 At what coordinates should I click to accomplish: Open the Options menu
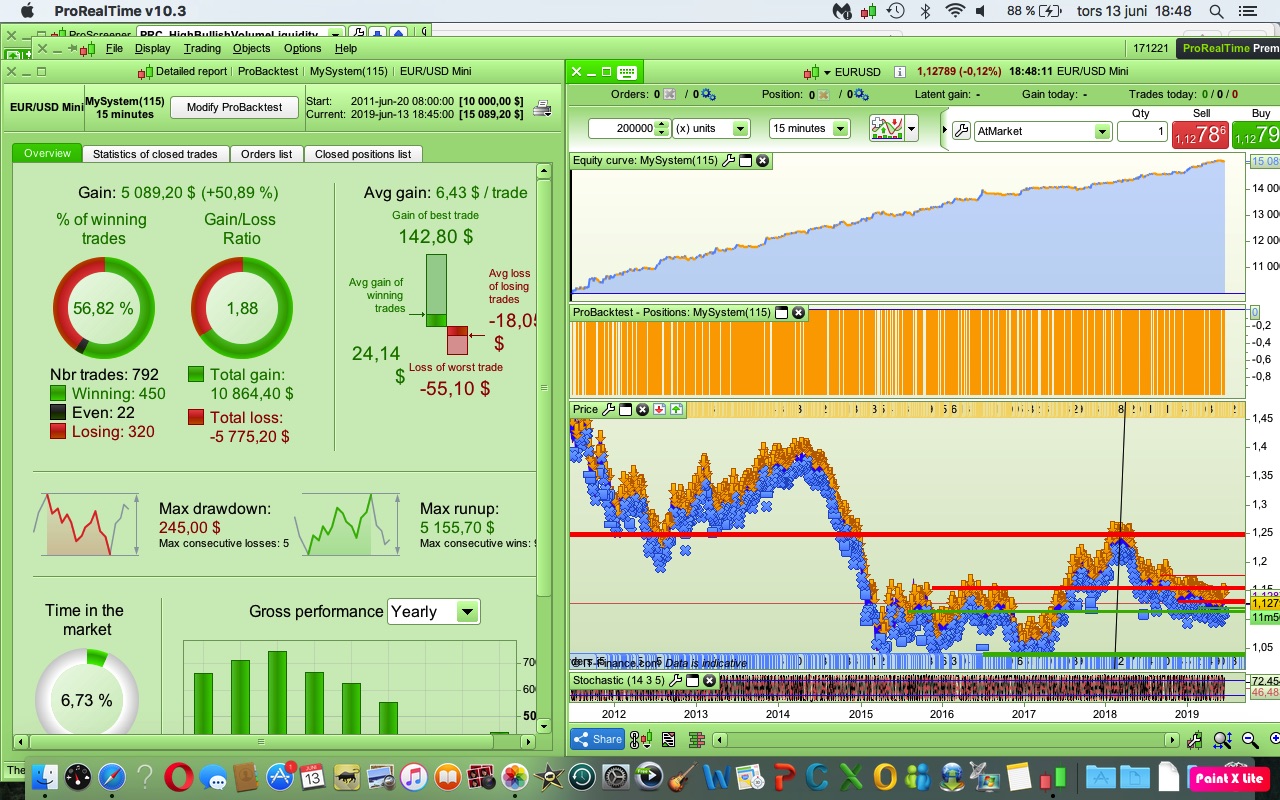tap(302, 48)
